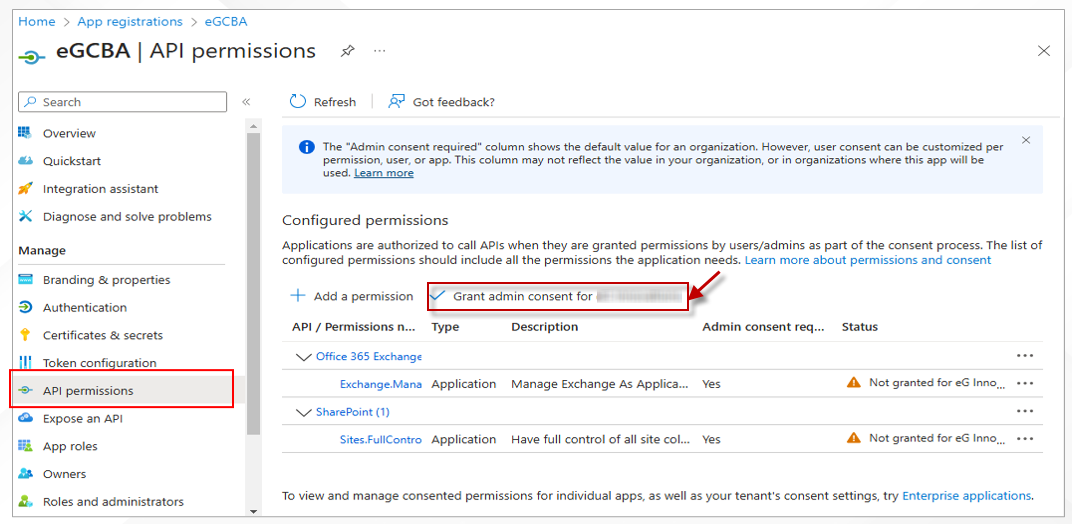
Task: Click the Integration assistant rocket icon
Action: 25,188
